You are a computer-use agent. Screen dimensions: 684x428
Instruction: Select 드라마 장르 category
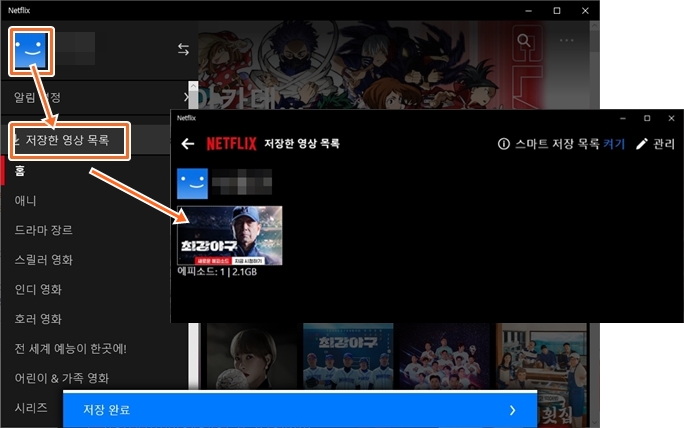click(x=44, y=230)
